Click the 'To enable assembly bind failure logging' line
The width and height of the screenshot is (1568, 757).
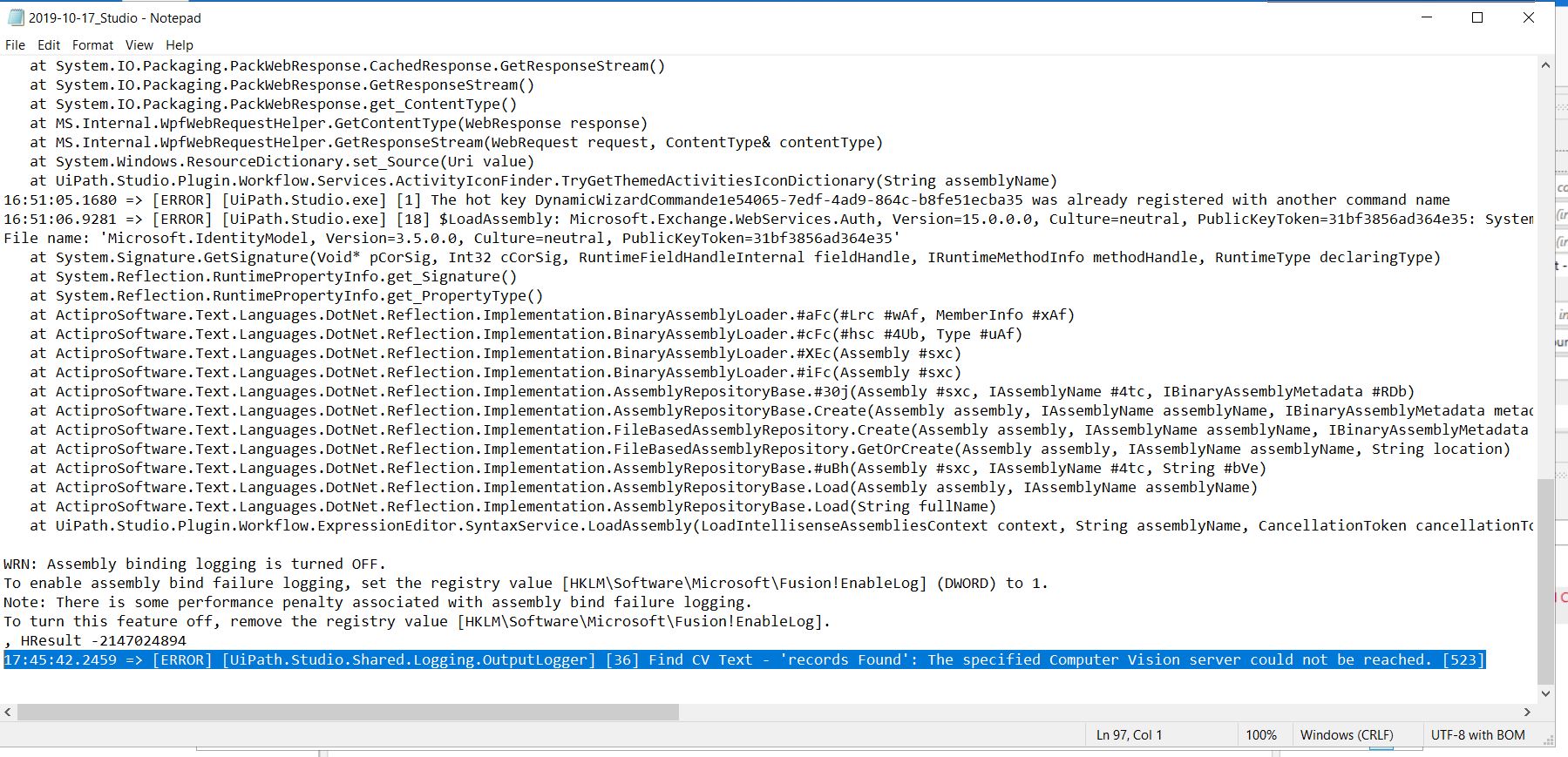(x=526, y=584)
